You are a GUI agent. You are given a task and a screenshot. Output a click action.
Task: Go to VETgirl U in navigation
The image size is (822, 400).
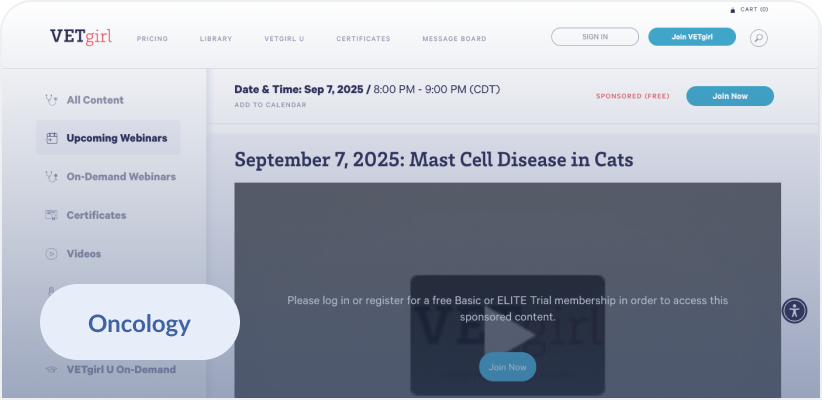pyautogui.click(x=284, y=39)
